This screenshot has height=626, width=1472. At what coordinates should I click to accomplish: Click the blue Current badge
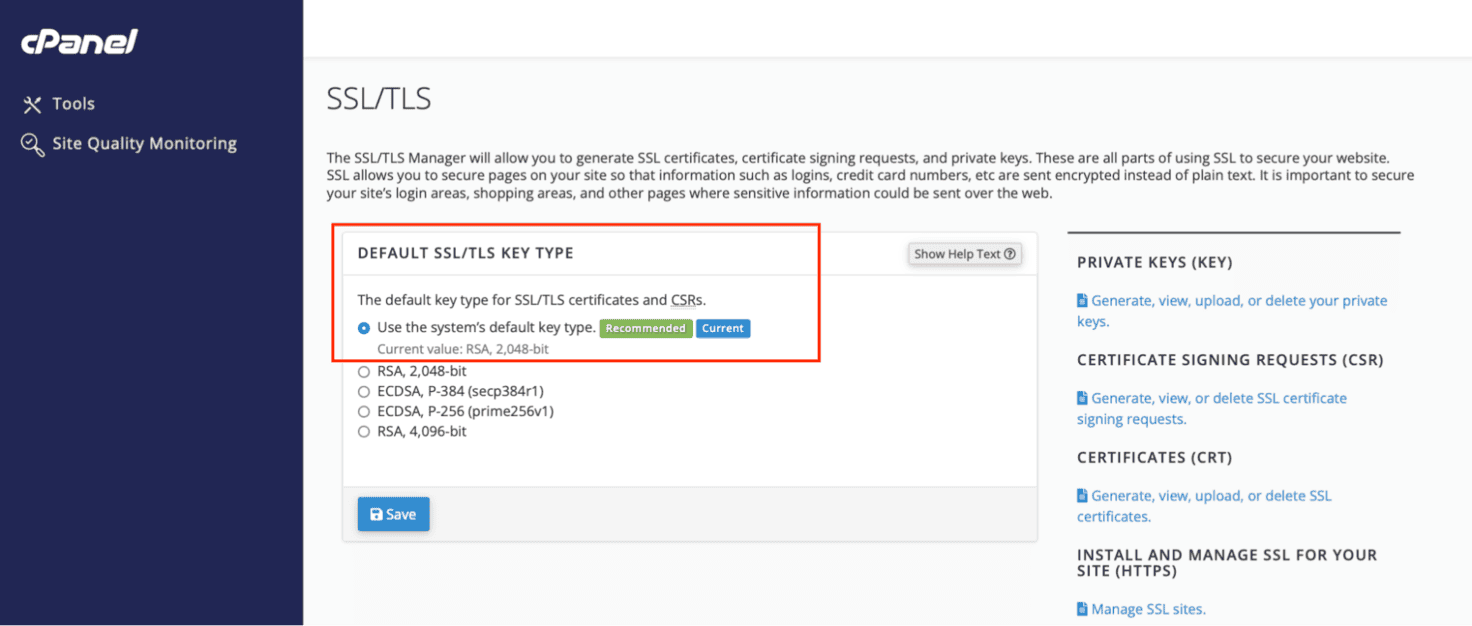tap(723, 328)
